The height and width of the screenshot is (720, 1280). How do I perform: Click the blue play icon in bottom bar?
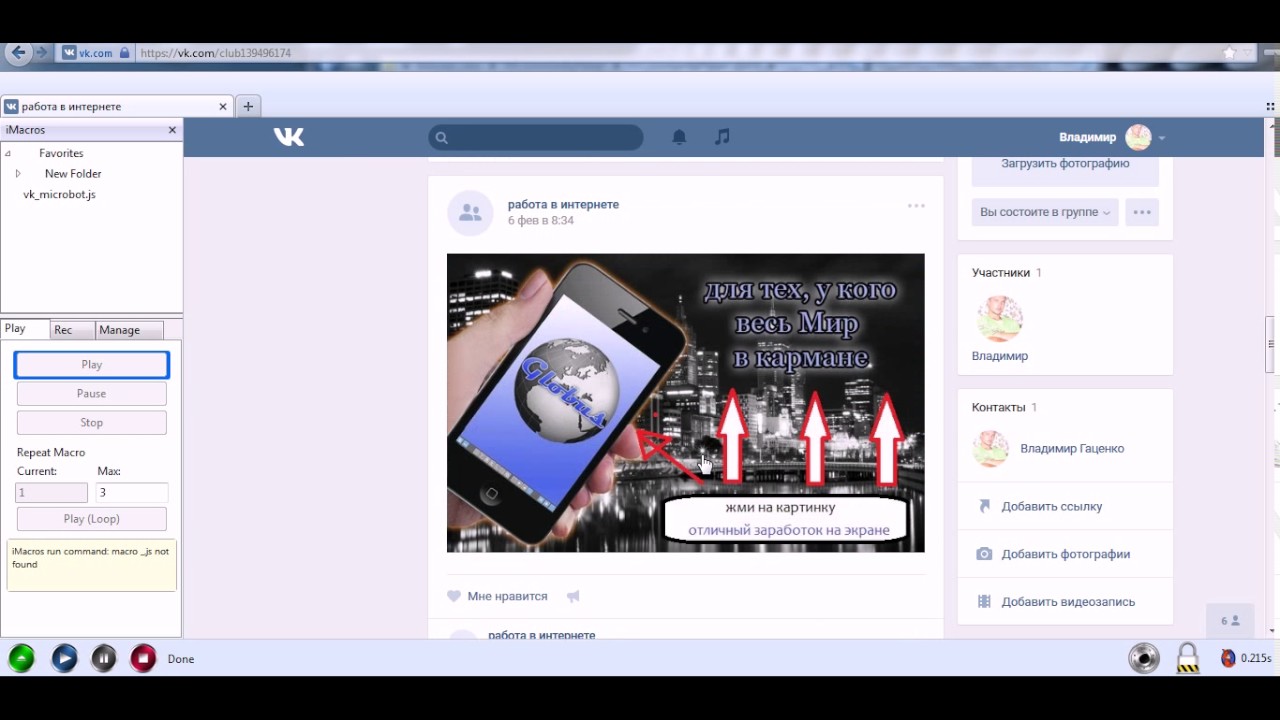64,658
